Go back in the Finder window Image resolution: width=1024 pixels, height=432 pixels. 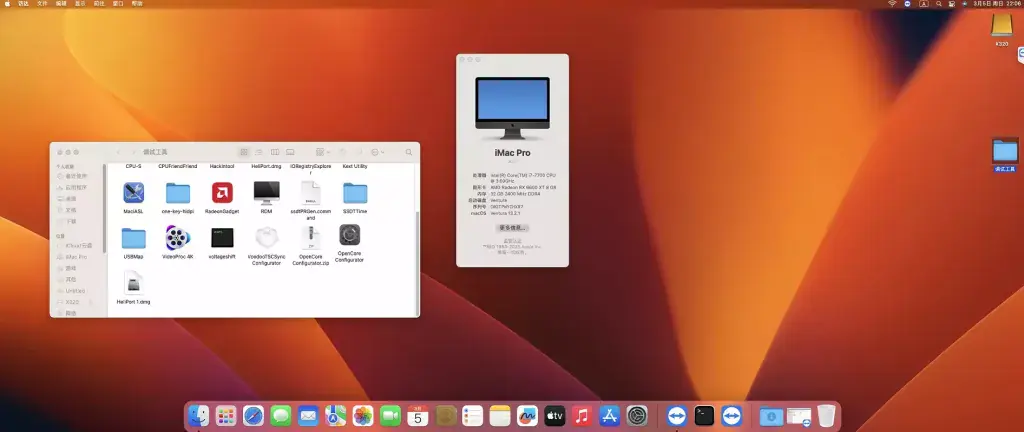(x=118, y=152)
